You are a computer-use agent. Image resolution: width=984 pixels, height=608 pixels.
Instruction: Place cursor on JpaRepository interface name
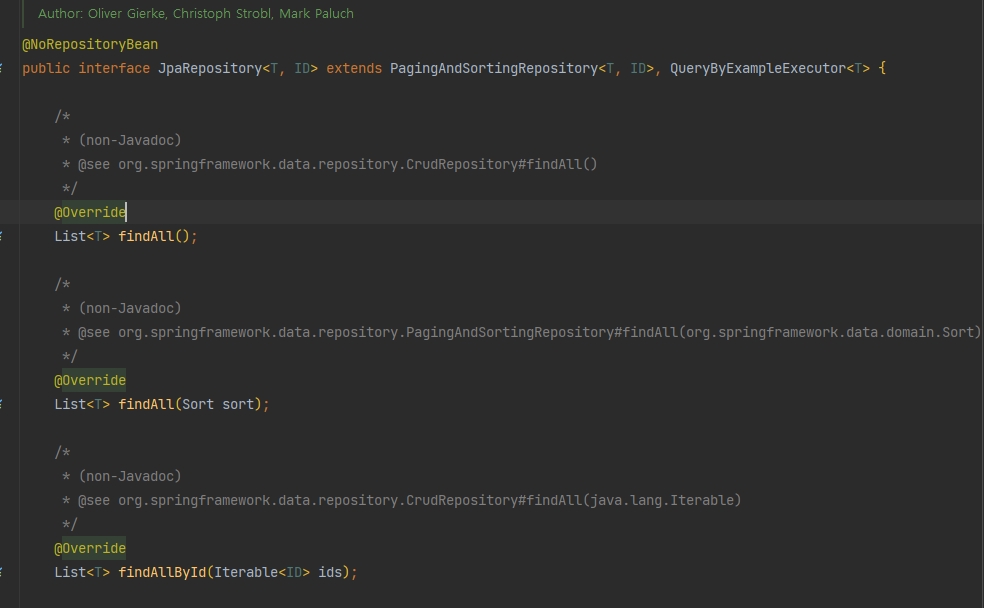[210, 68]
